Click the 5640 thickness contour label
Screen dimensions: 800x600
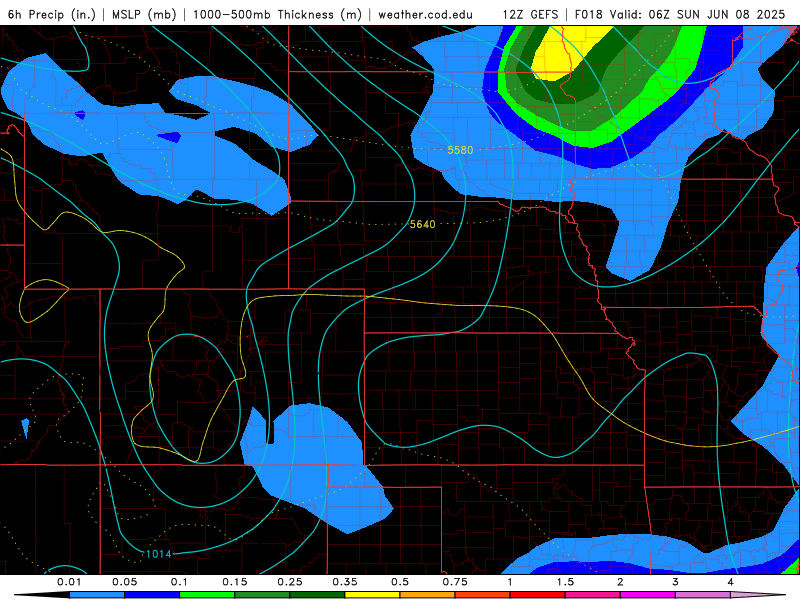(x=422, y=224)
